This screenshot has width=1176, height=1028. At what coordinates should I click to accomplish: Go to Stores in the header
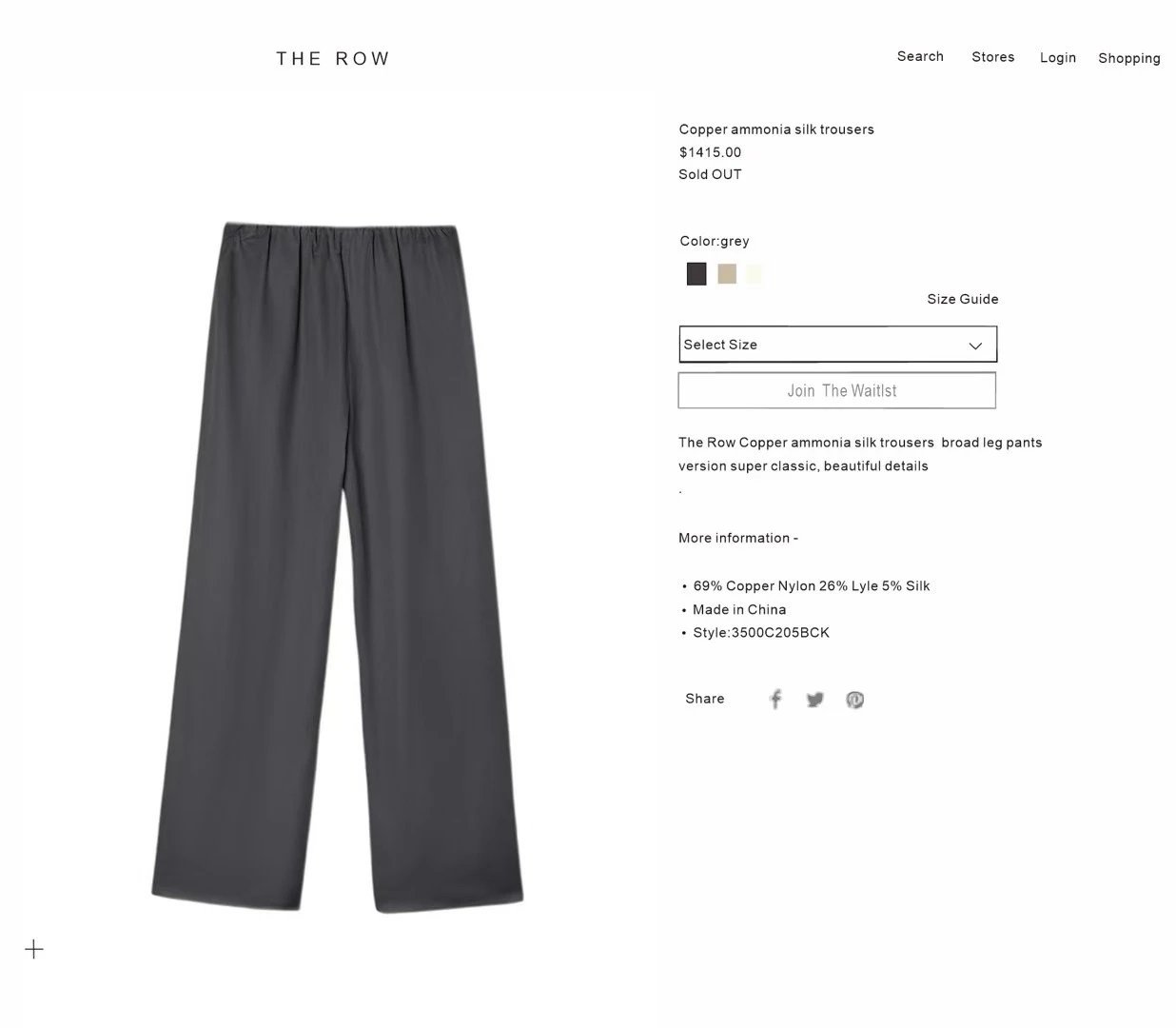992,57
